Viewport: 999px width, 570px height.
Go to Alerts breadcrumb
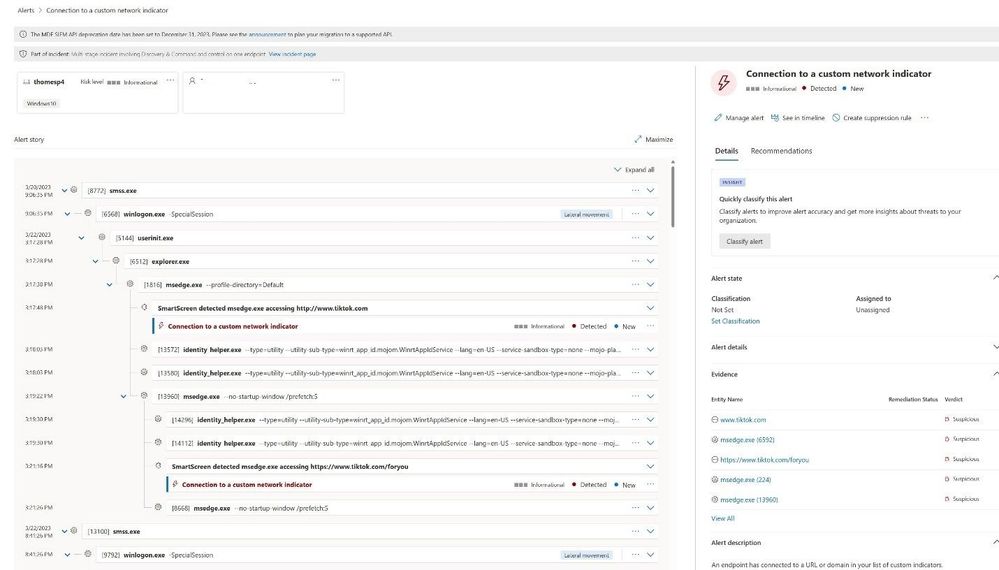[26, 10]
